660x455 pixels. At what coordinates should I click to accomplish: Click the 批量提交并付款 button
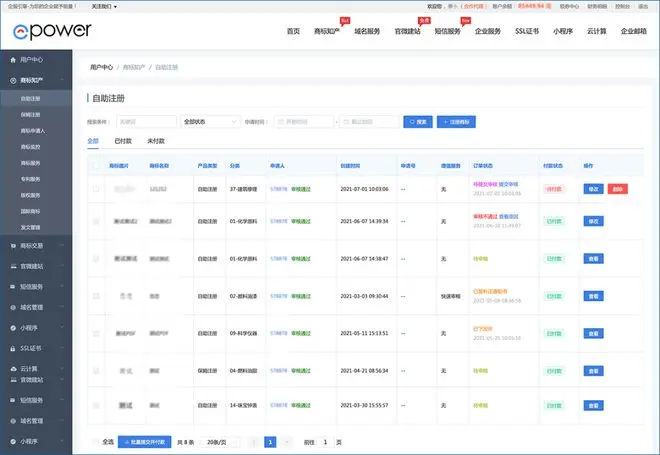click(144, 441)
